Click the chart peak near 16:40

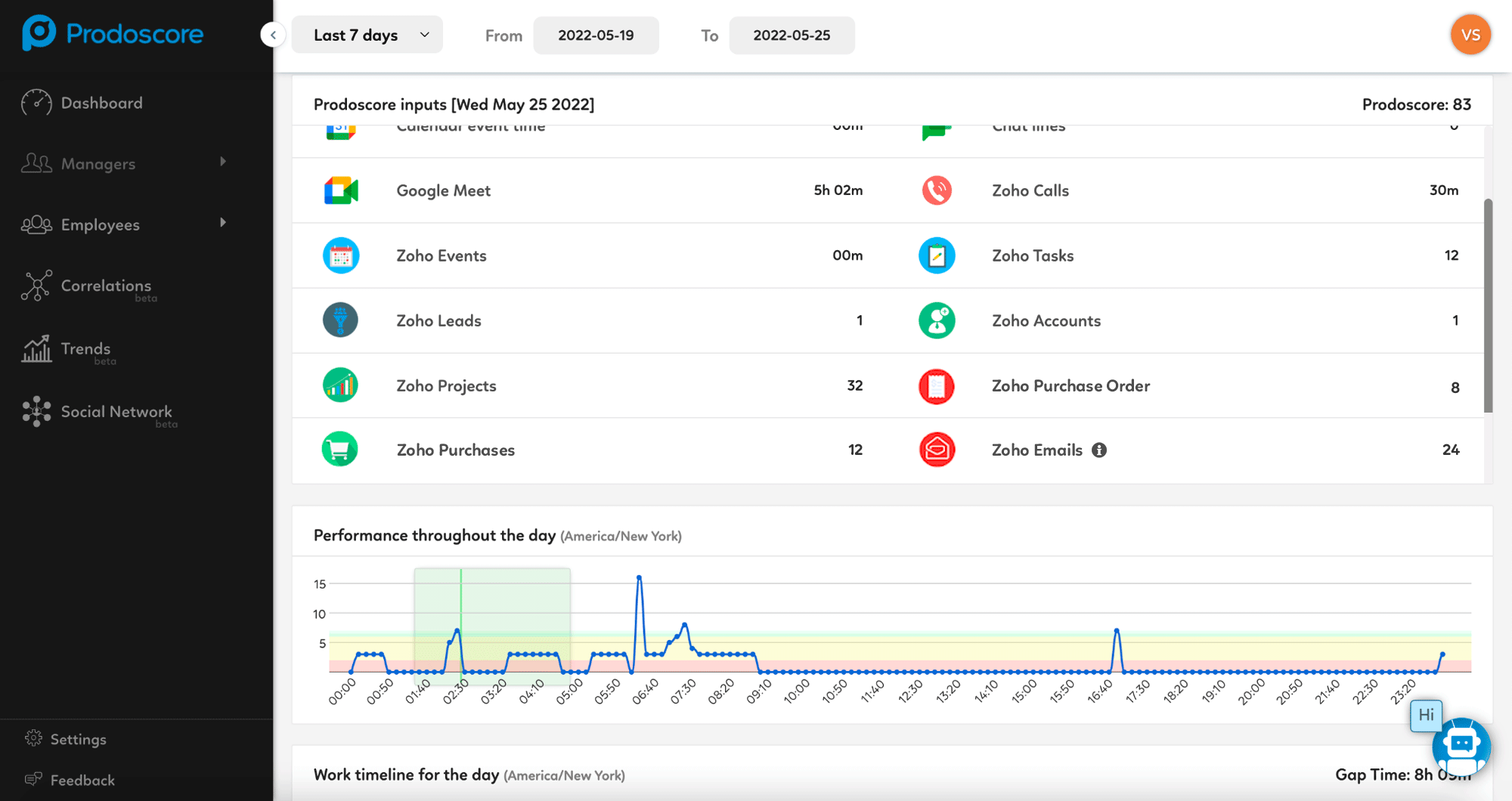pos(1116,630)
